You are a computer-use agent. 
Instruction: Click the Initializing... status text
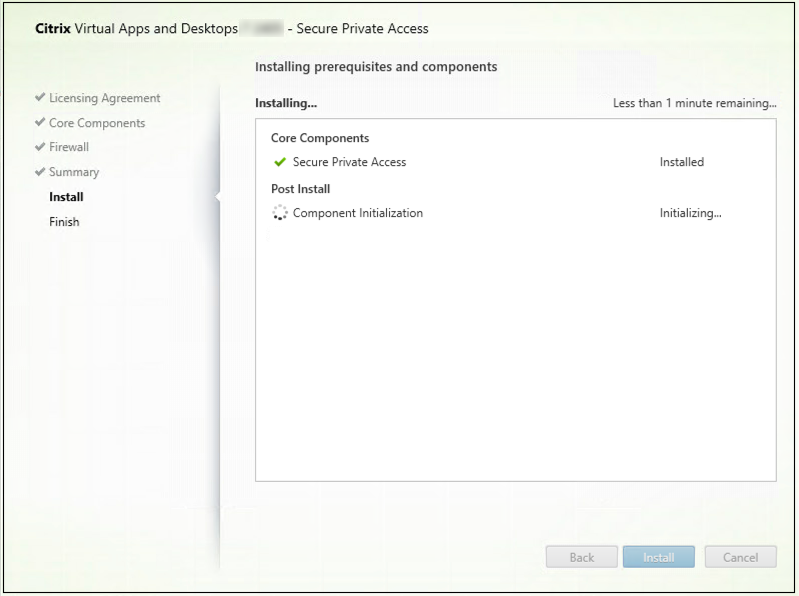(x=690, y=213)
